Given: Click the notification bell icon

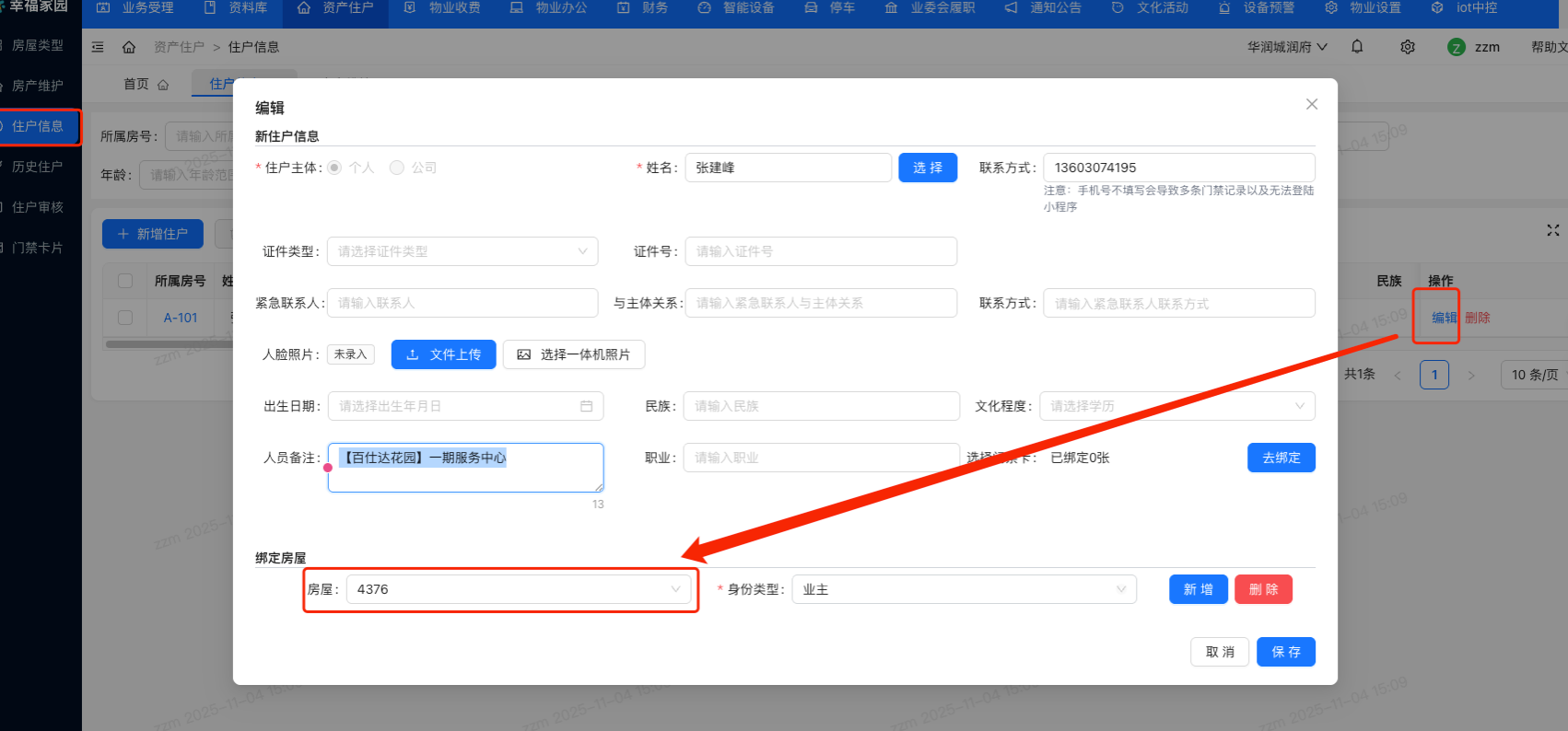Looking at the screenshot, I should click(1357, 47).
